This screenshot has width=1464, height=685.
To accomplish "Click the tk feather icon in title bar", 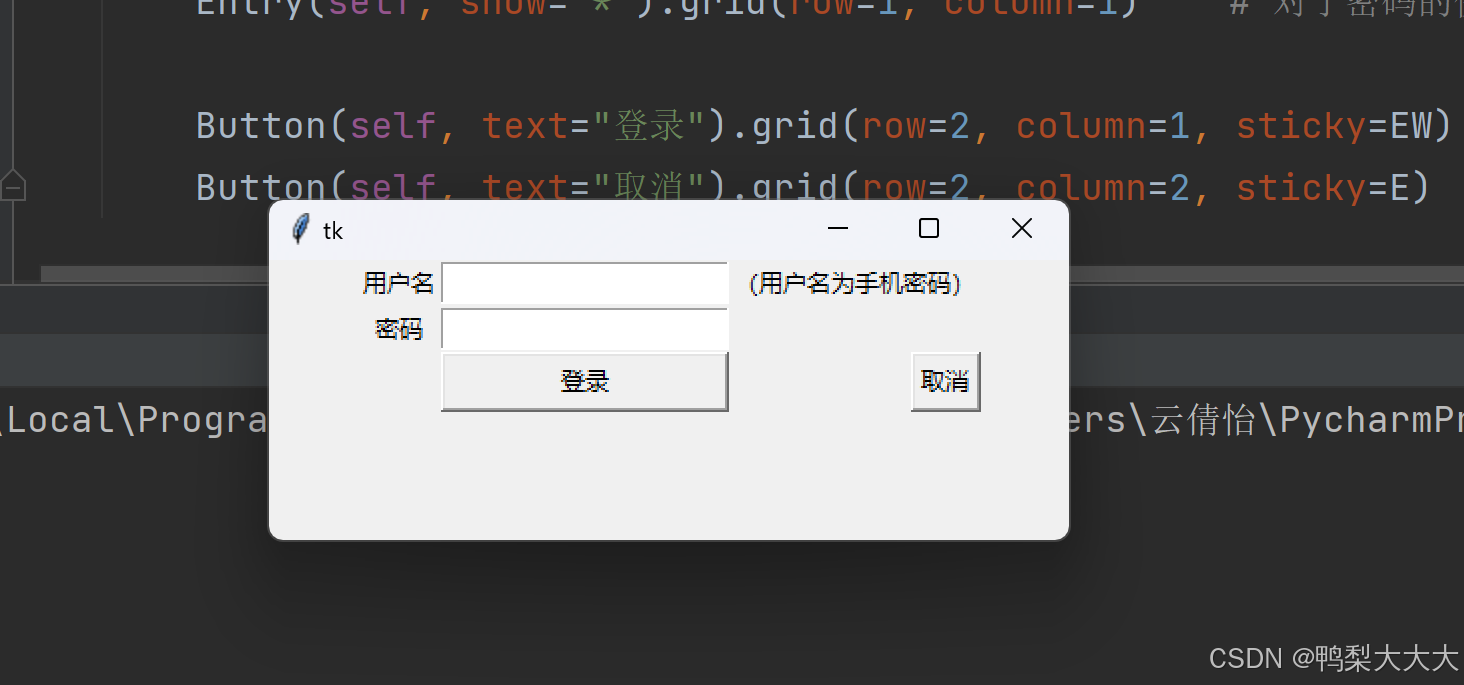I will [299, 230].
